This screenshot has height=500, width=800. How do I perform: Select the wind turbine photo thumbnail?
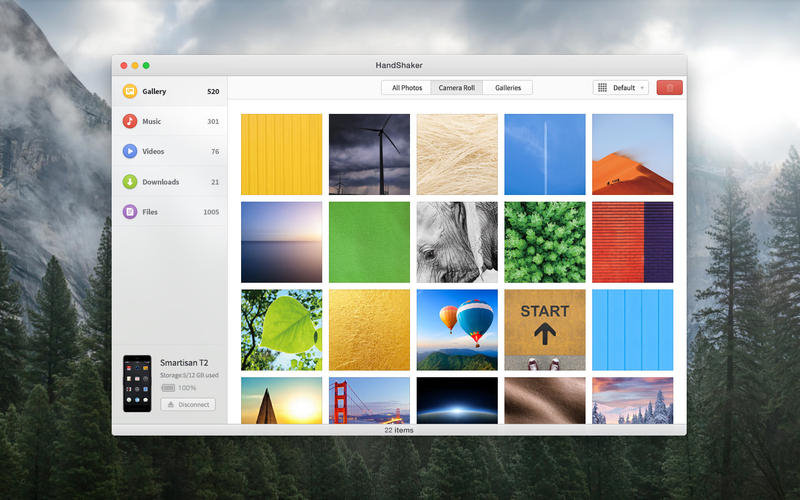pyautogui.click(x=369, y=154)
